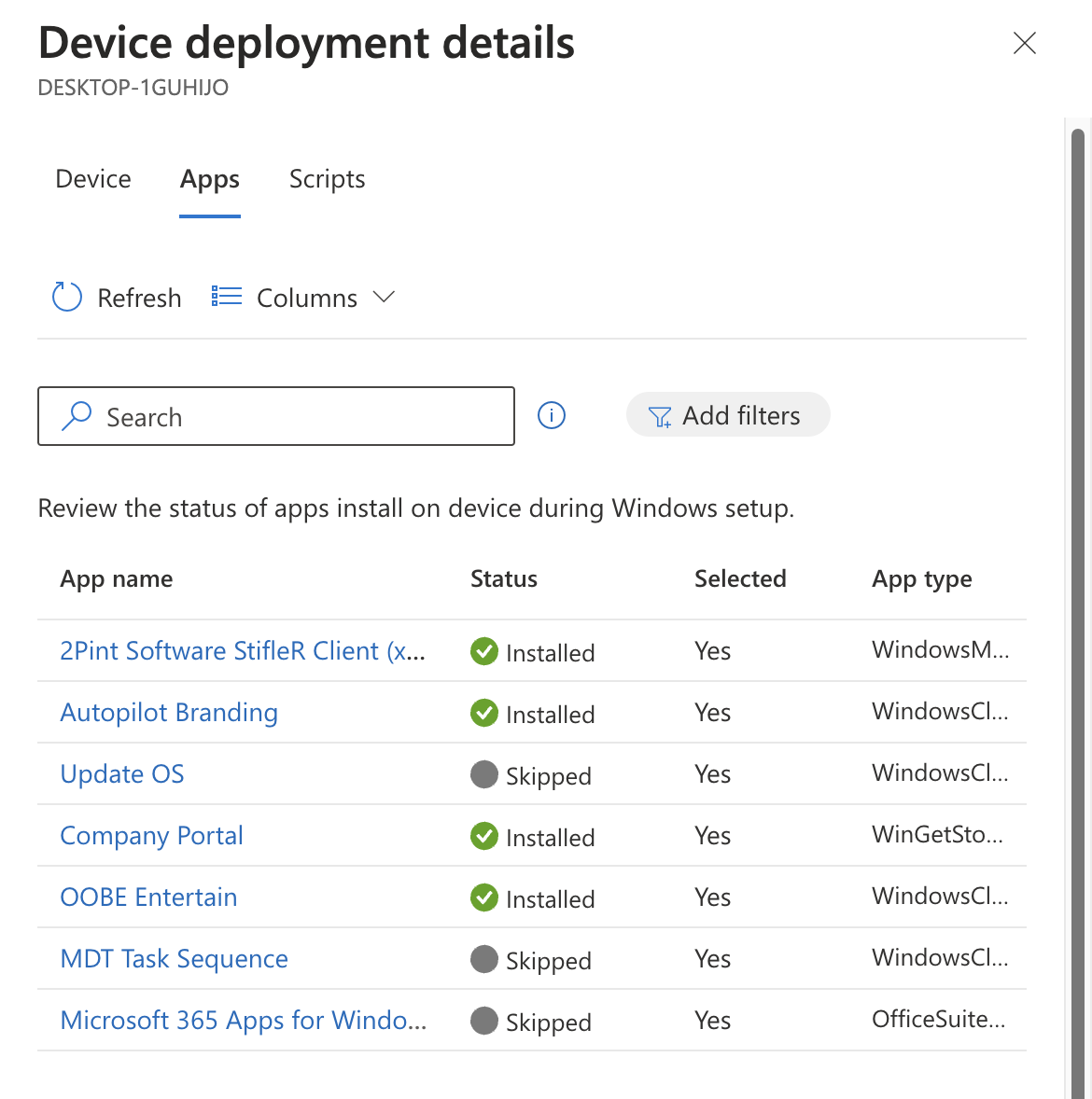1092x1099 pixels.
Task: Click the filter funnel icon on Add filters
Action: [660, 416]
